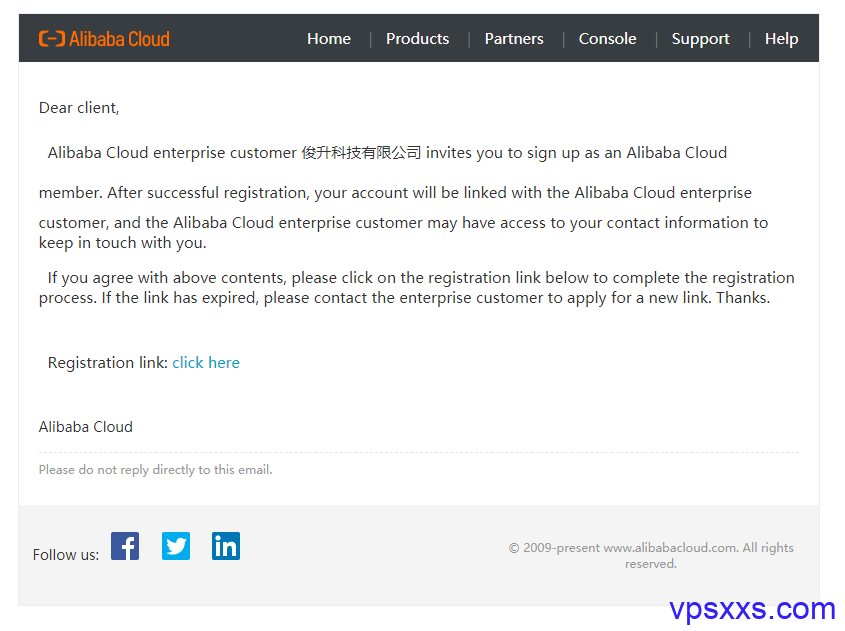Open the Products menu item
The height and width of the screenshot is (631, 845).
[418, 39]
